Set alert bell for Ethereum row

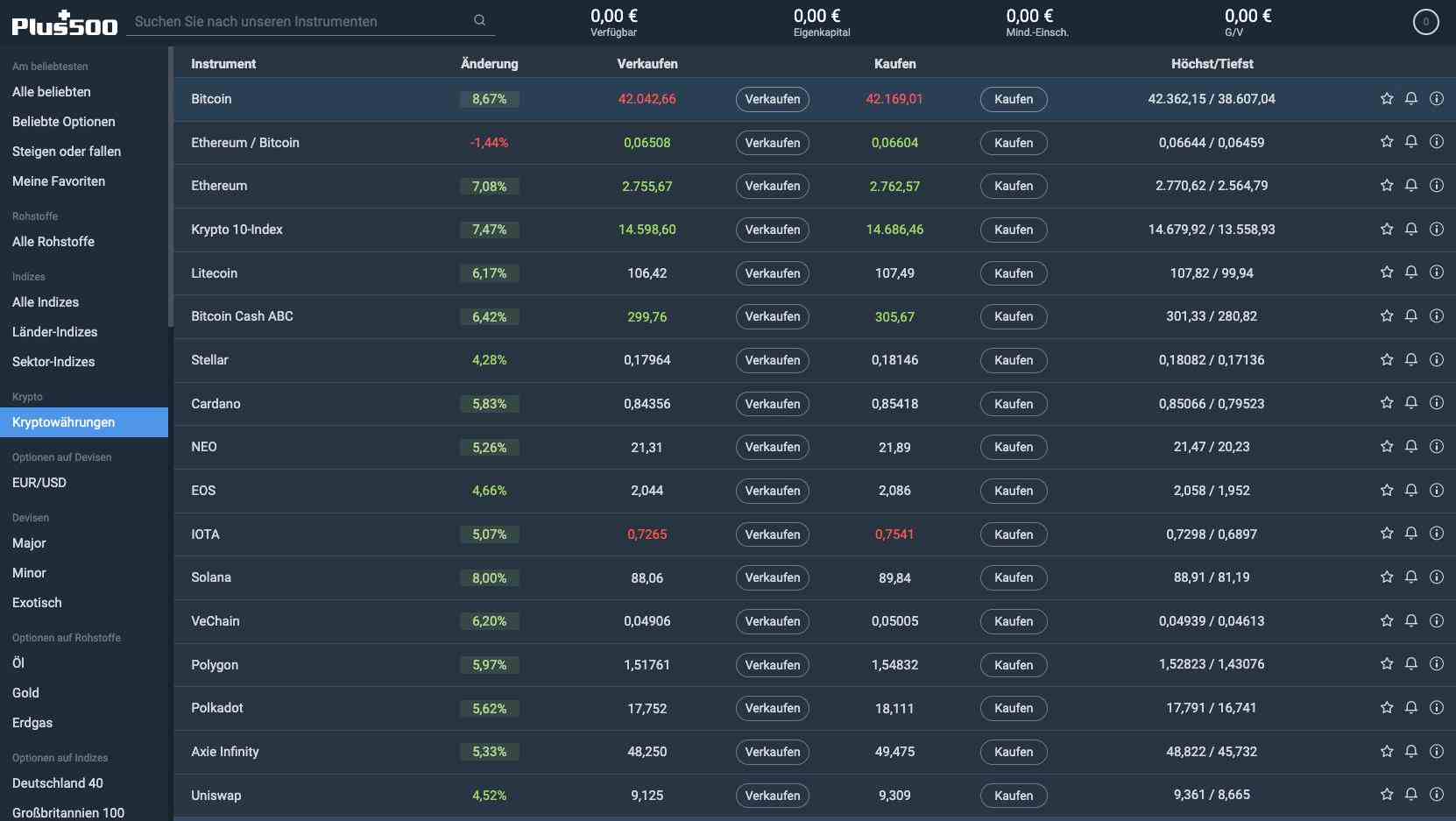click(x=1411, y=186)
